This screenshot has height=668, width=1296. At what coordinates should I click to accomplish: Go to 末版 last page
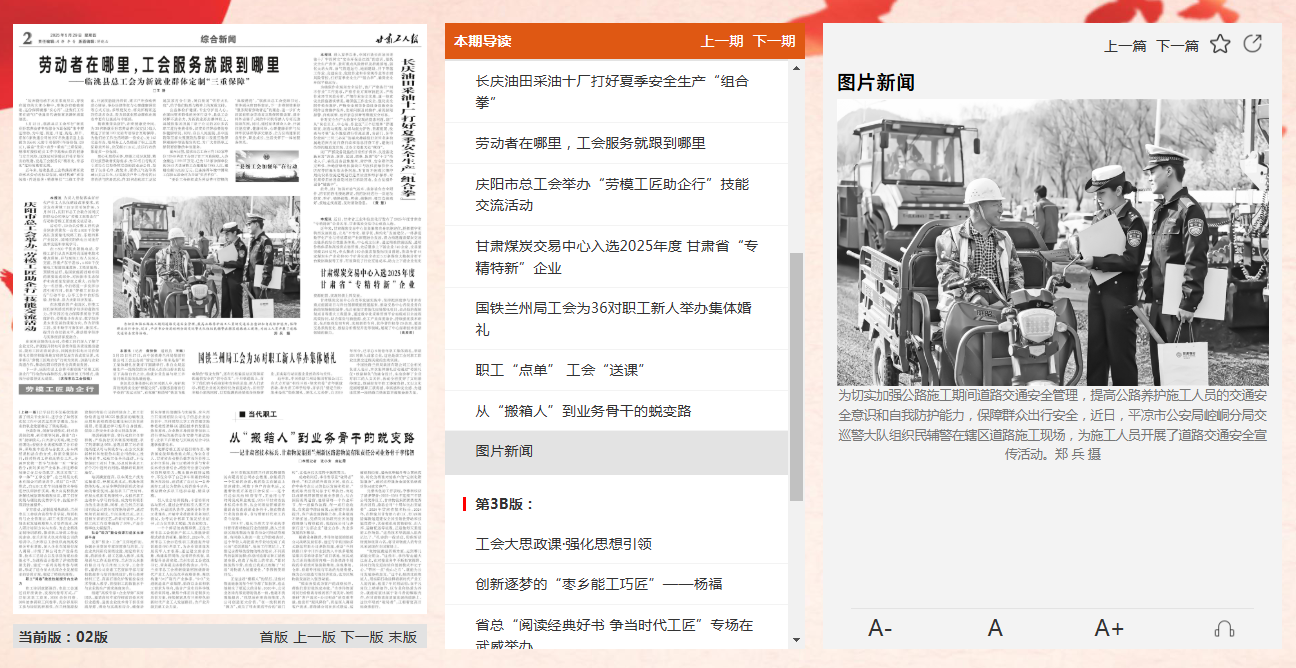[x=403, y=637]
